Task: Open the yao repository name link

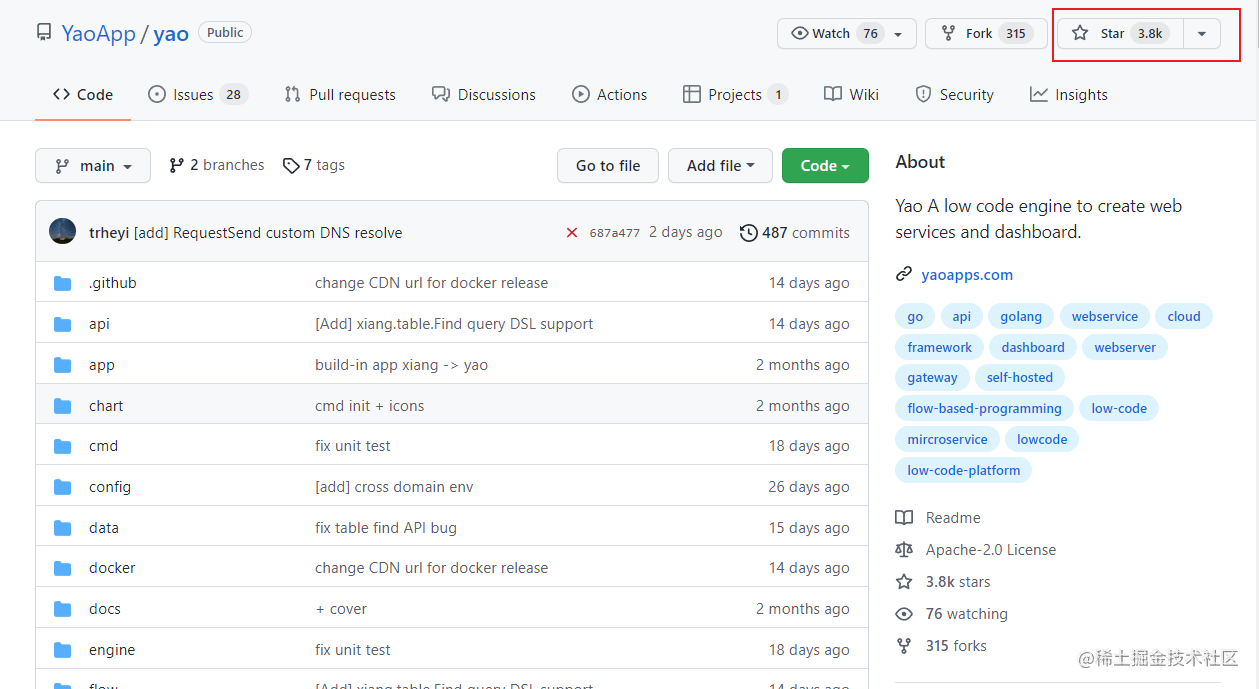Action: (171, 33)
